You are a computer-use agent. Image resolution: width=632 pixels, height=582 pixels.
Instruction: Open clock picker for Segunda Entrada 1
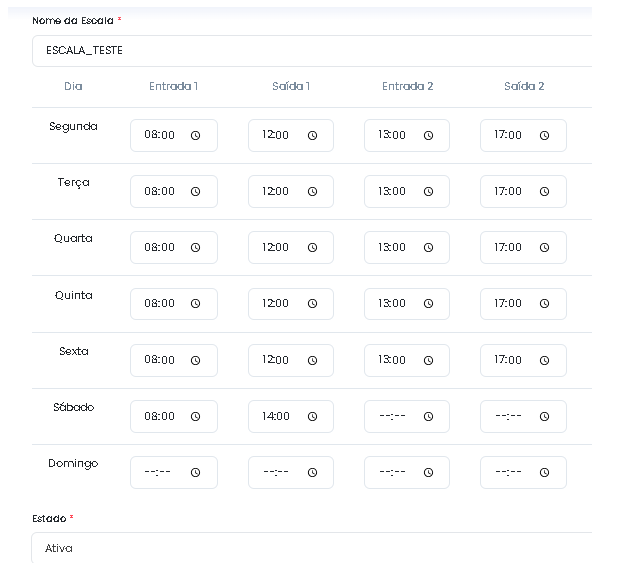coord(195,135)
